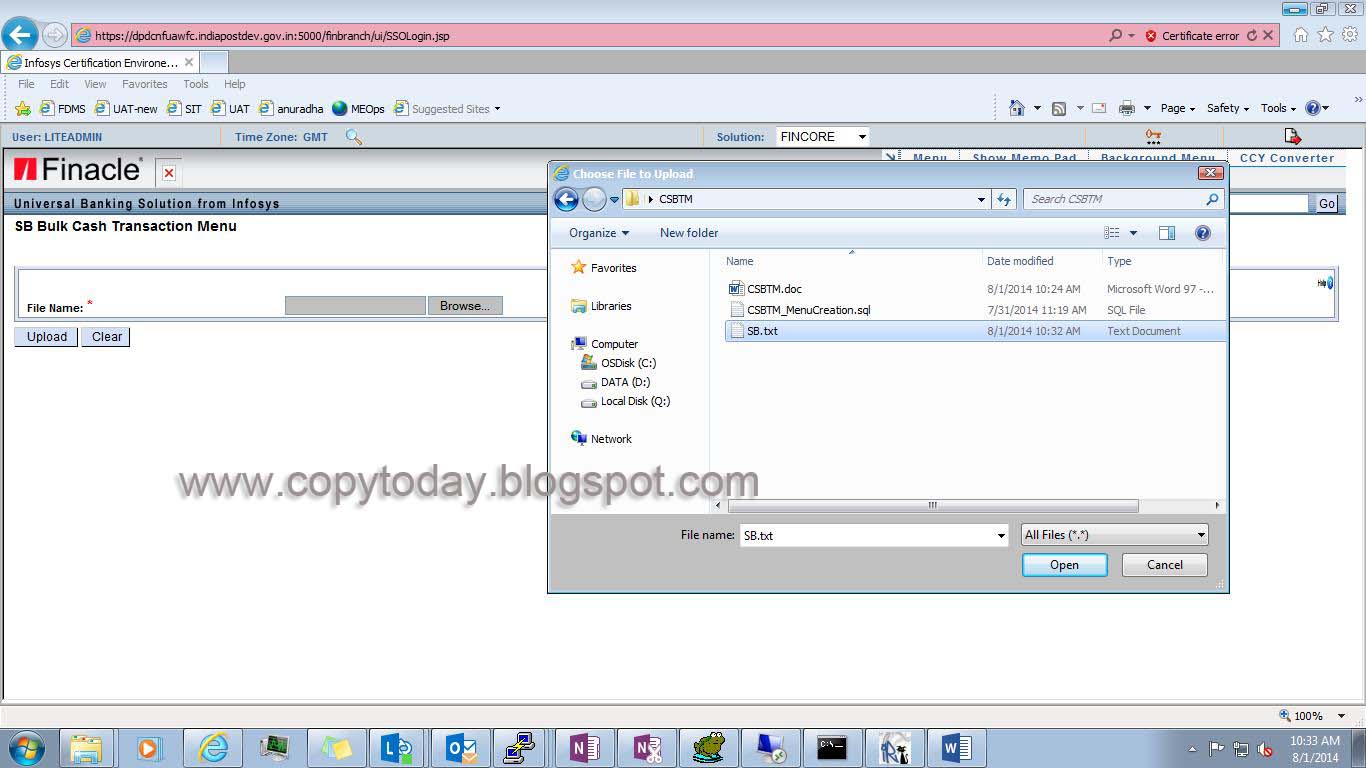Click the IE Tools gear icon top-right

pos(1350,35)
